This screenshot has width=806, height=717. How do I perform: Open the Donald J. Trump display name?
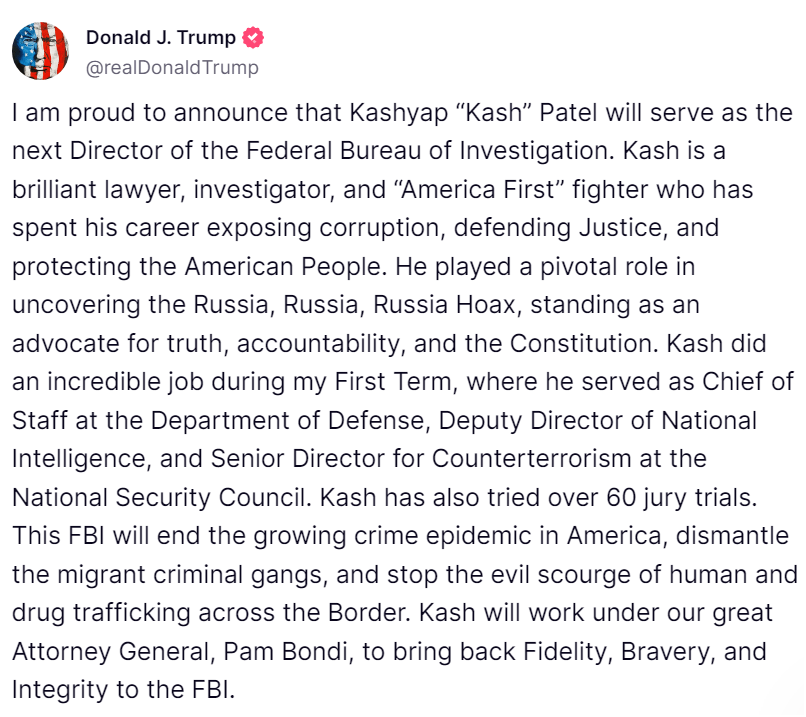pyautogui.click(x=161, y=38)
